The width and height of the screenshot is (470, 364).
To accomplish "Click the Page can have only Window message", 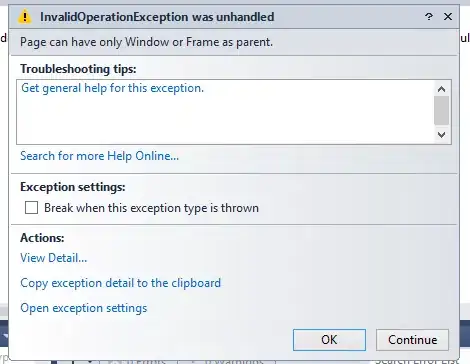I will [146, 42].
